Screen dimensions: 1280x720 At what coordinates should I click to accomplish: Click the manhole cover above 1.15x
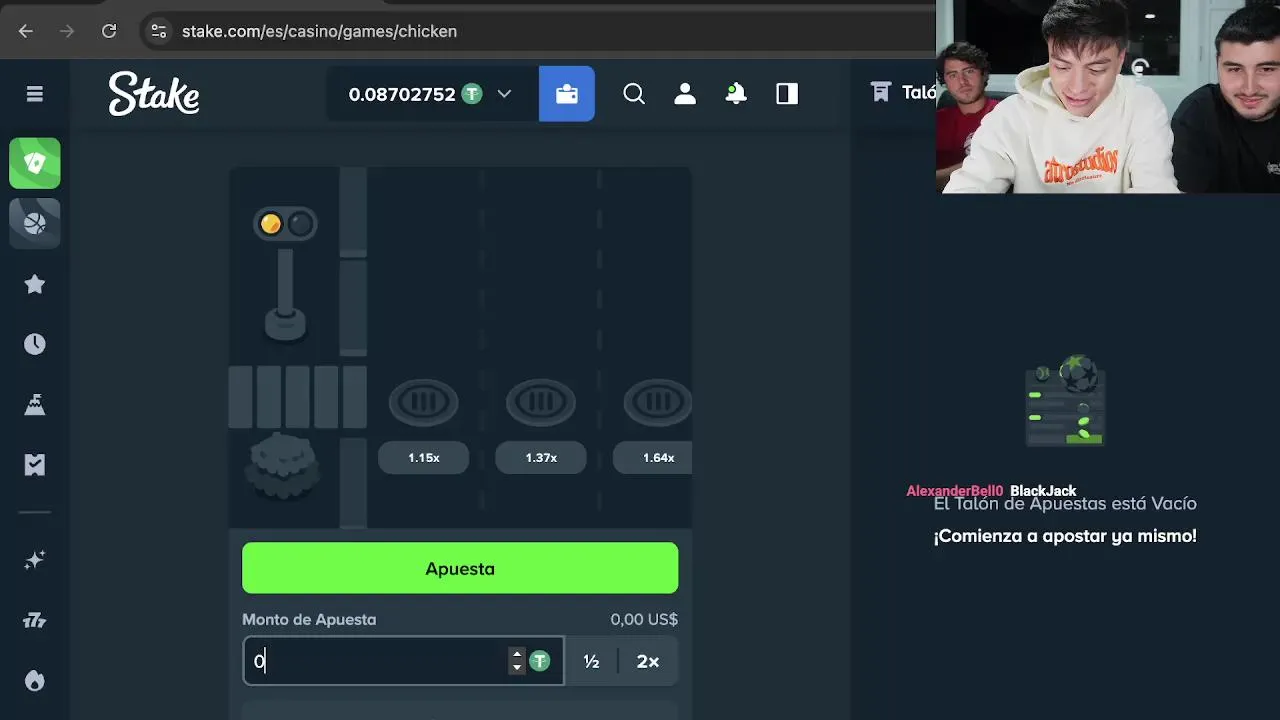pos(423,402)
